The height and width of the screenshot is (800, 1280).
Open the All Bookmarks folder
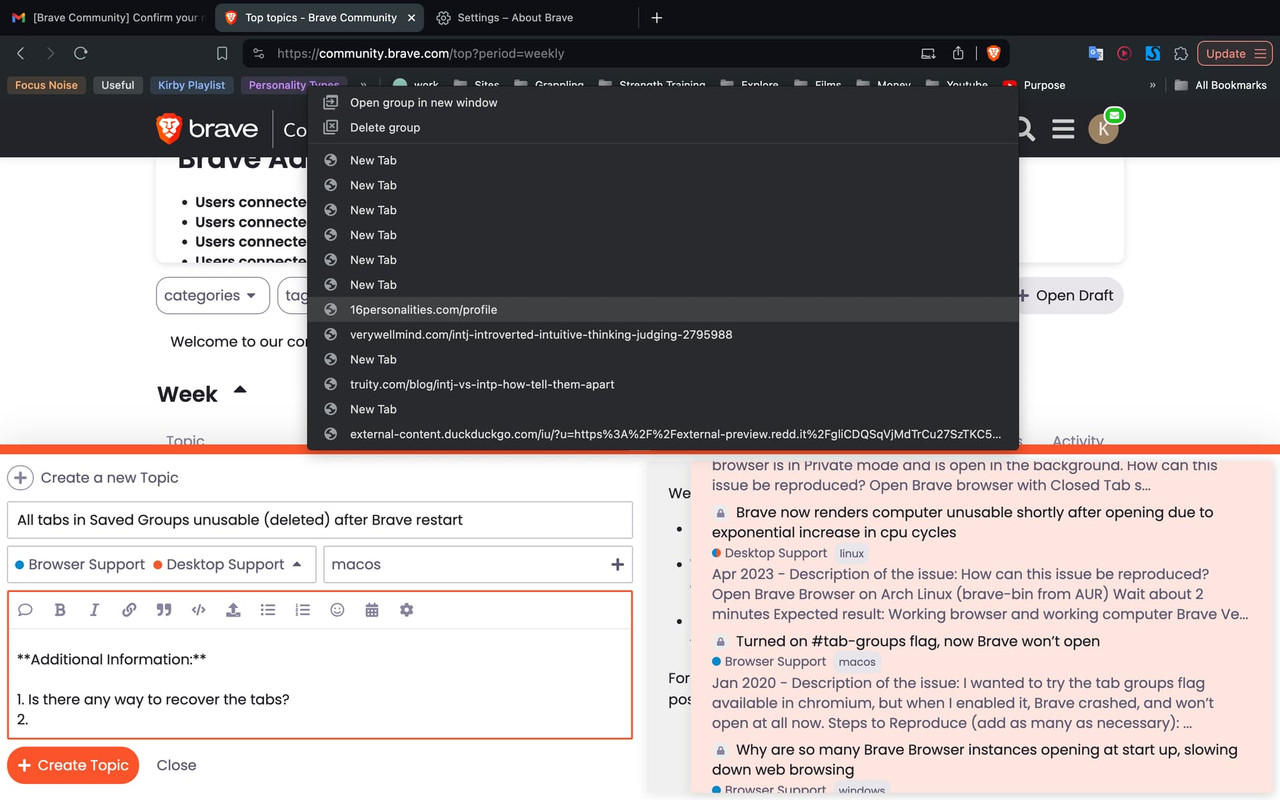point(1221,85)
